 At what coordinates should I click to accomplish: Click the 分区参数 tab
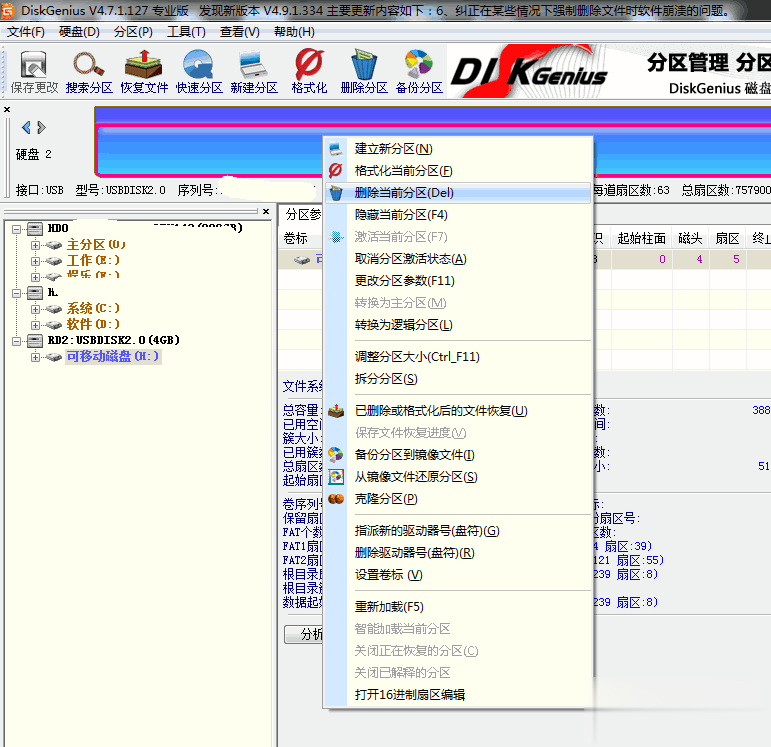[303, 214]
